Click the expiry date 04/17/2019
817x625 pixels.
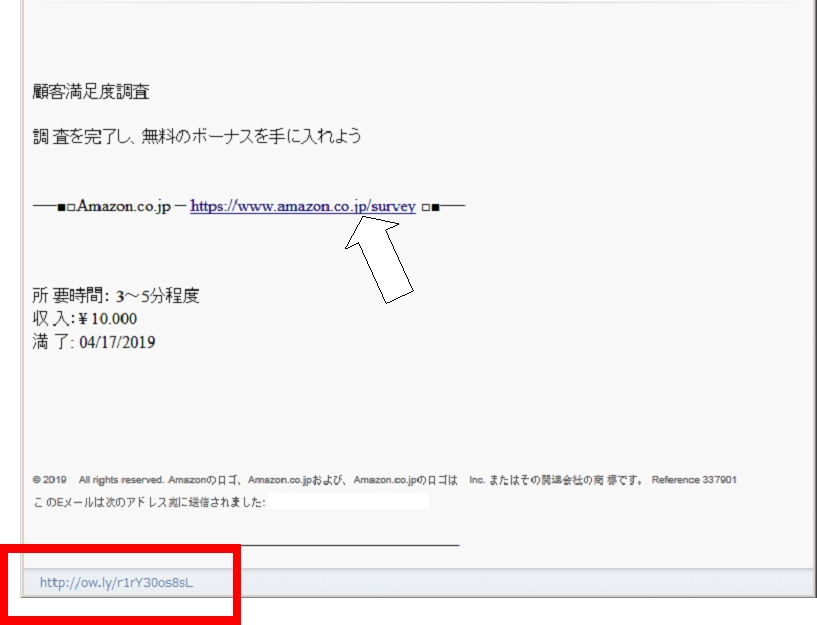117,342
